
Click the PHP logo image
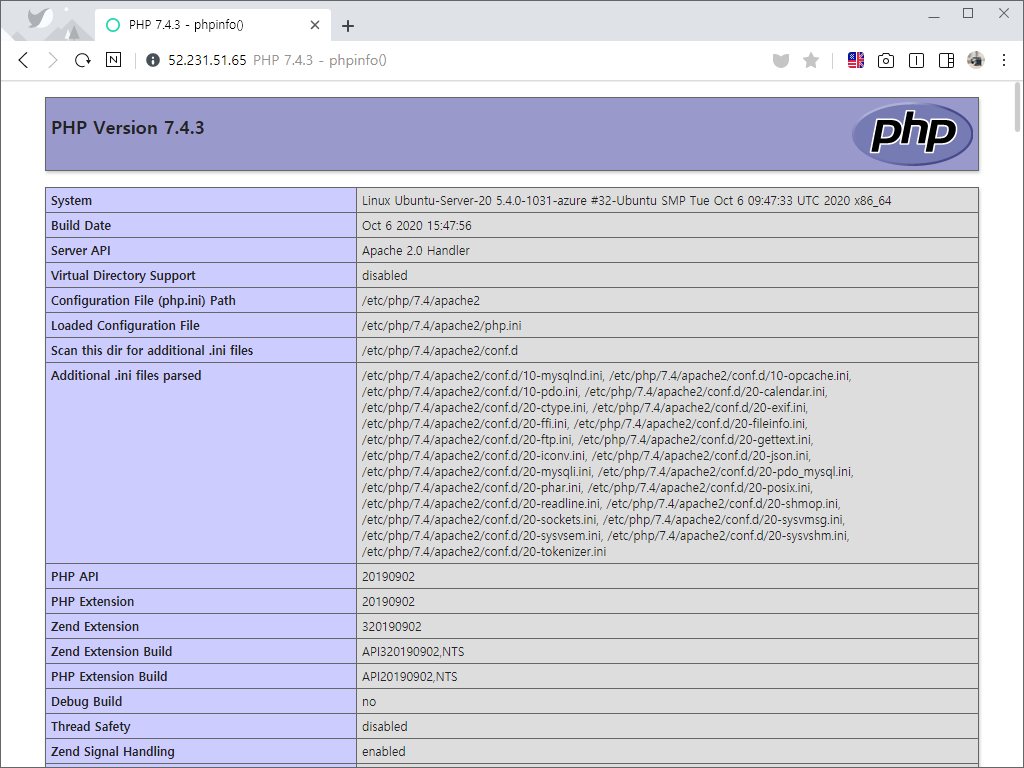coord(912,133)
